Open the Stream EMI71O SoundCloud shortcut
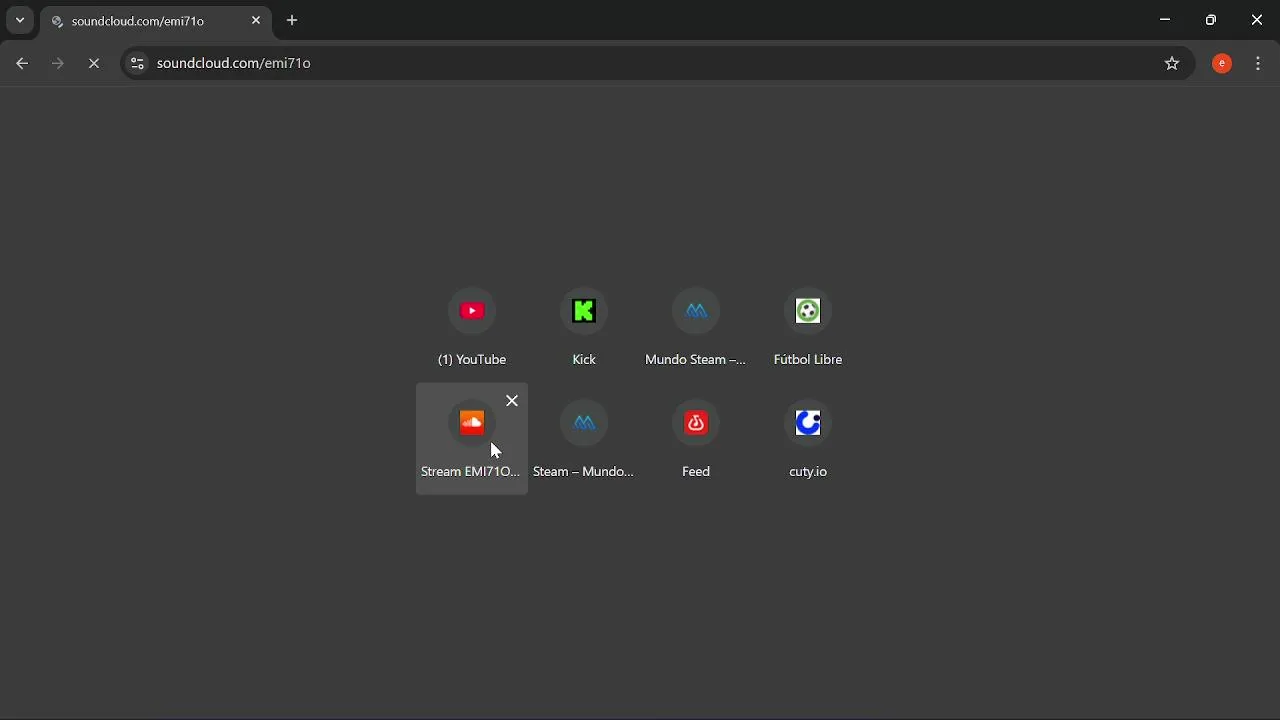This screenshot has width=1280, height=720. [x=472, y=439]
